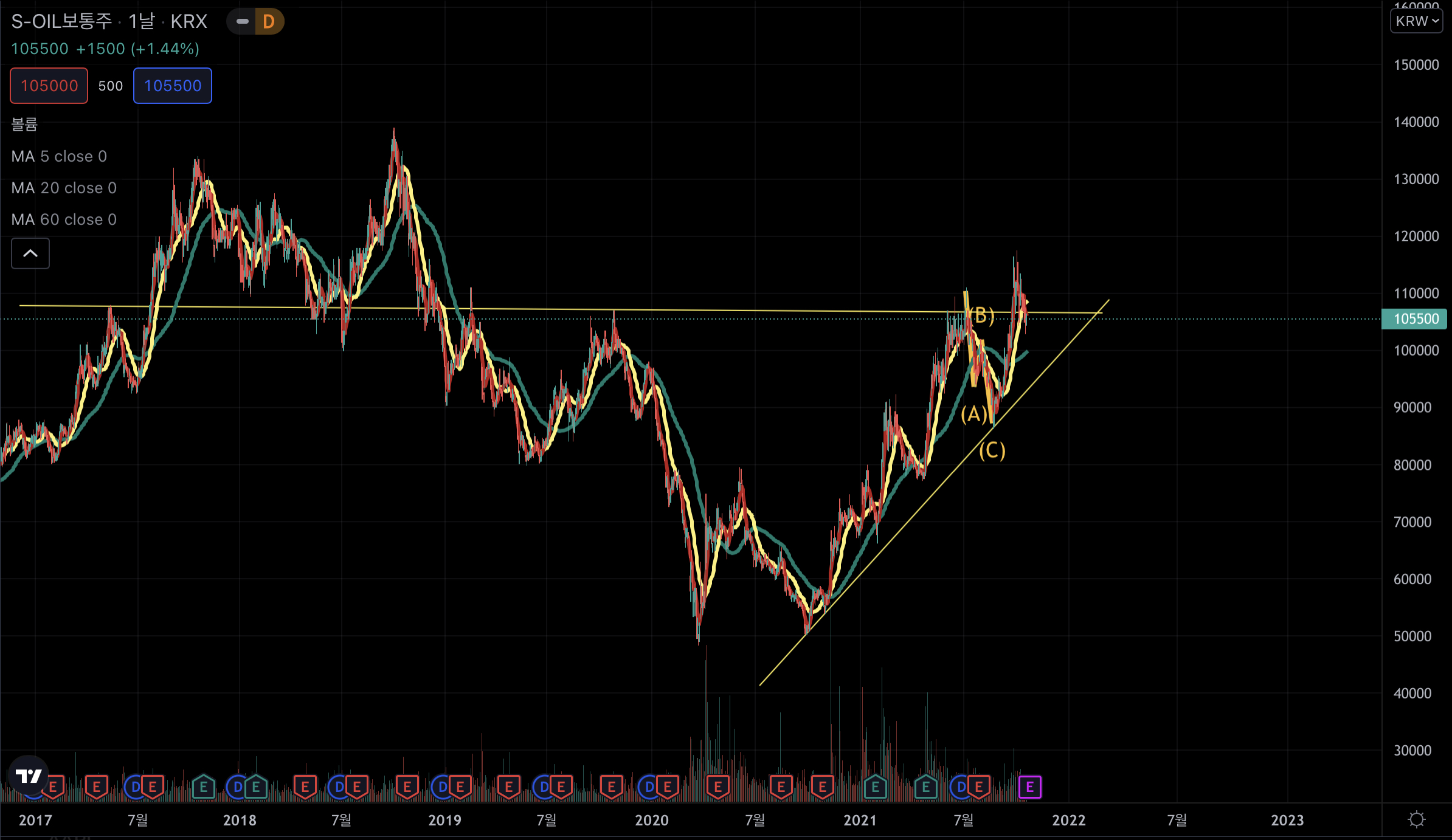
Task: Click the teal earnings E marker near 2021
Action: click(x=875, y=787)
